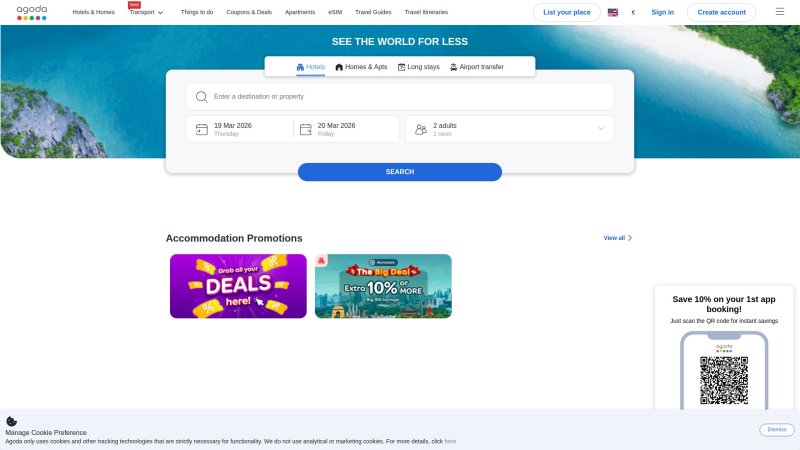Open View all promotions chevron
Screen dimensions: 800x450
(630, 238)
